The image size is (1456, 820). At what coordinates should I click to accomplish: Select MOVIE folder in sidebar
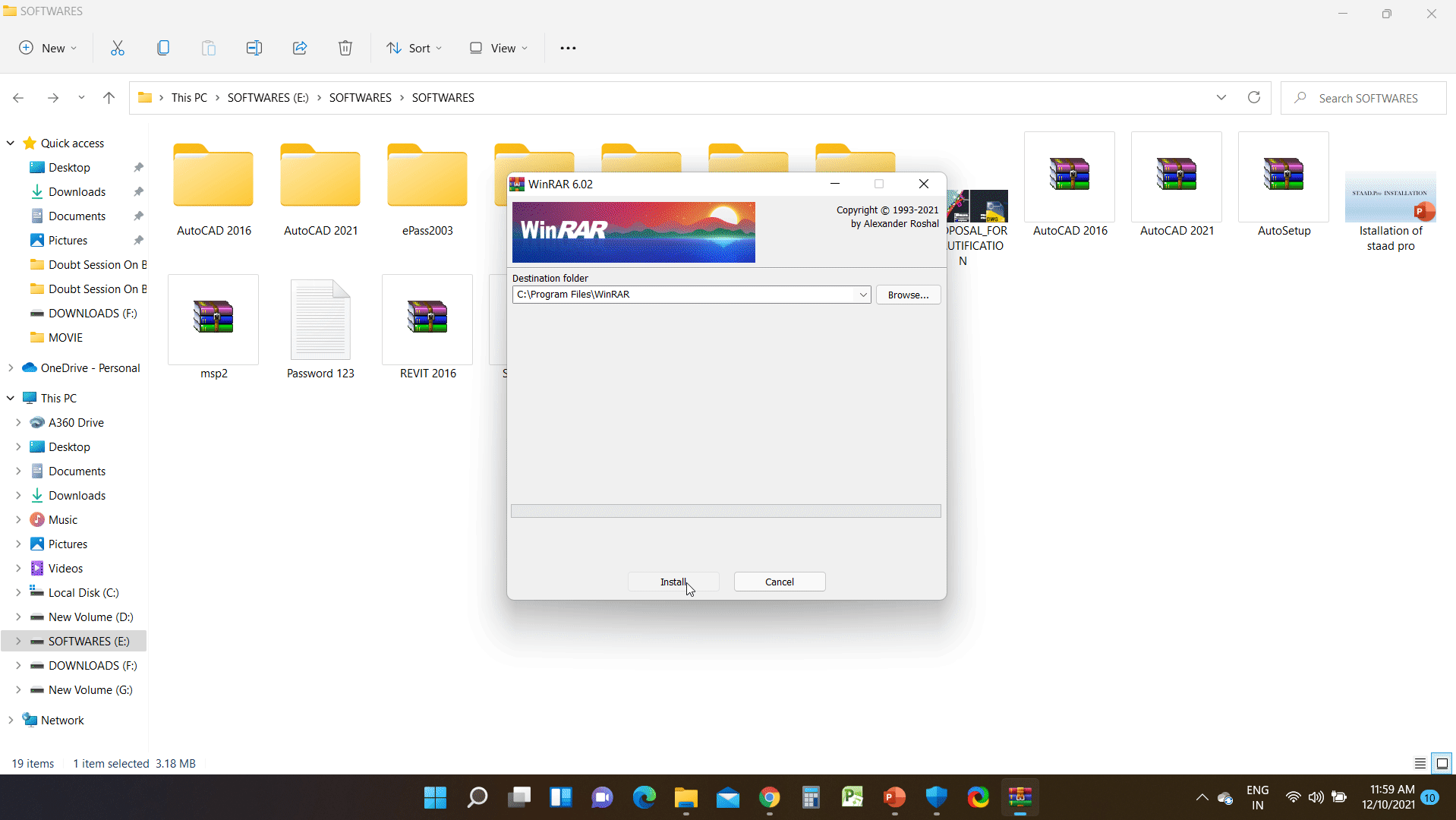click(x=65, y=337)
